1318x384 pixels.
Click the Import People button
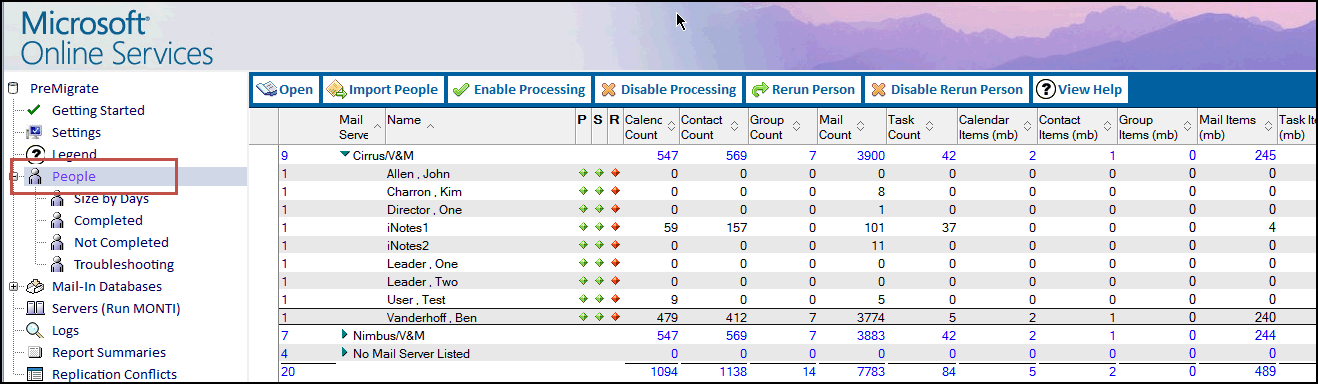point(382,89)
